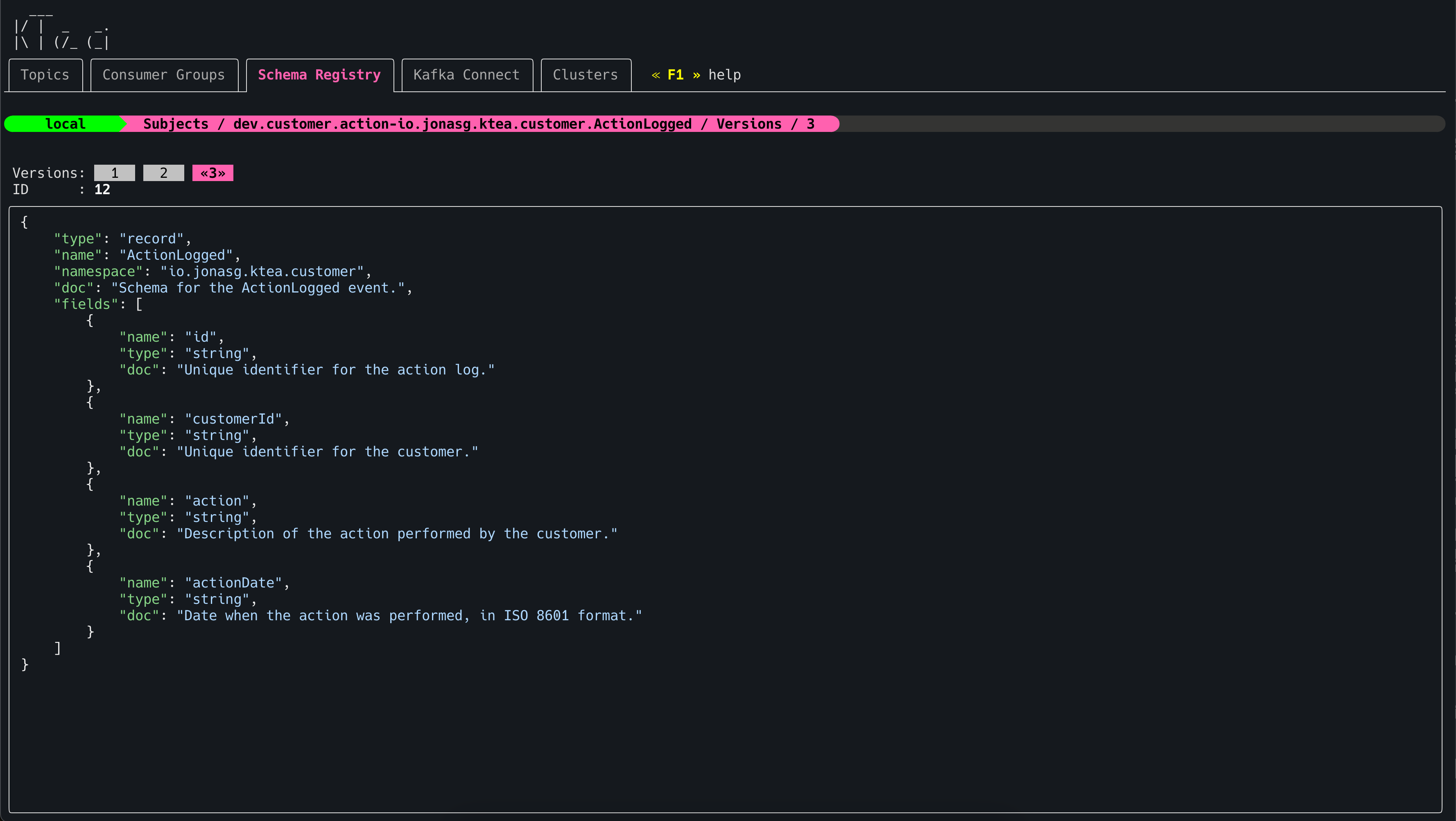Click the ISO 8601 doc string line
This screenshot has height=821, width=1456.
click(x=409, y=616)
